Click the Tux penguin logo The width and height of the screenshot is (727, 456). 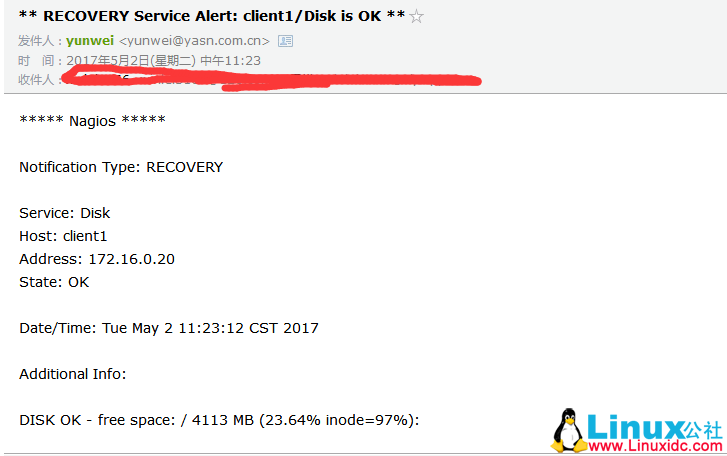click(x=568, y=431)
